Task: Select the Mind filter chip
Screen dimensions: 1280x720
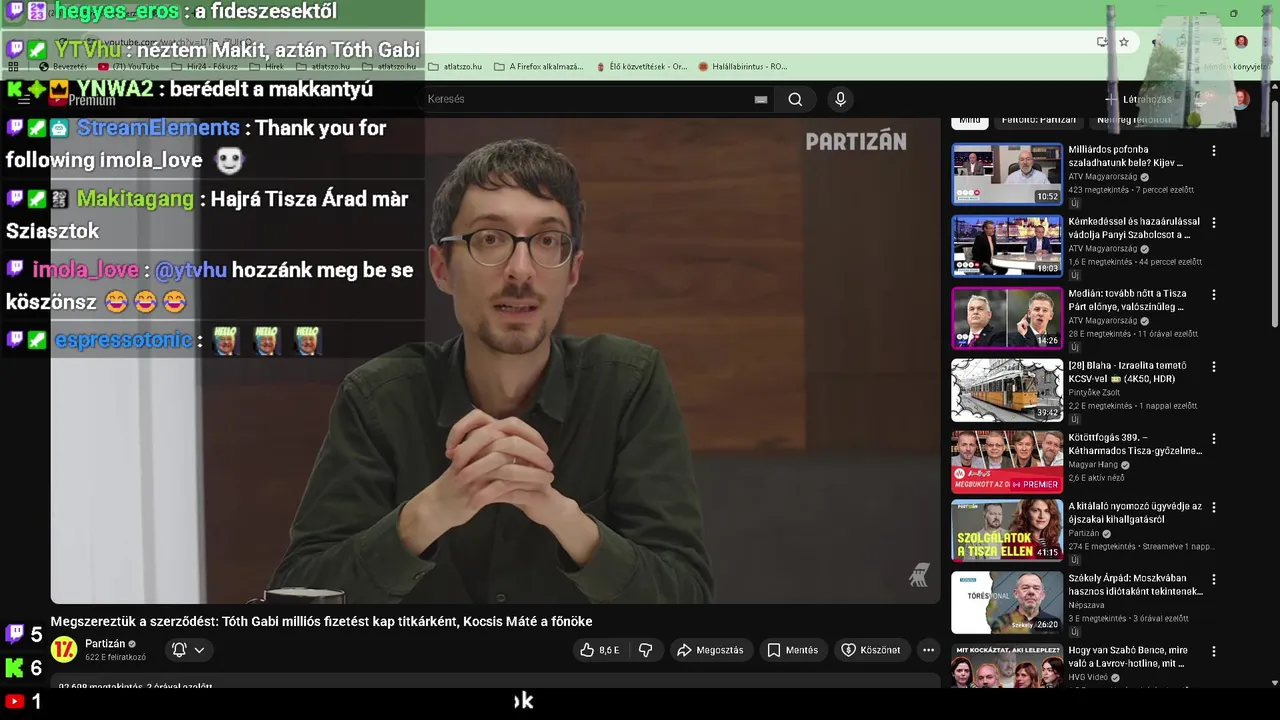Action: [x=970, y=120]
